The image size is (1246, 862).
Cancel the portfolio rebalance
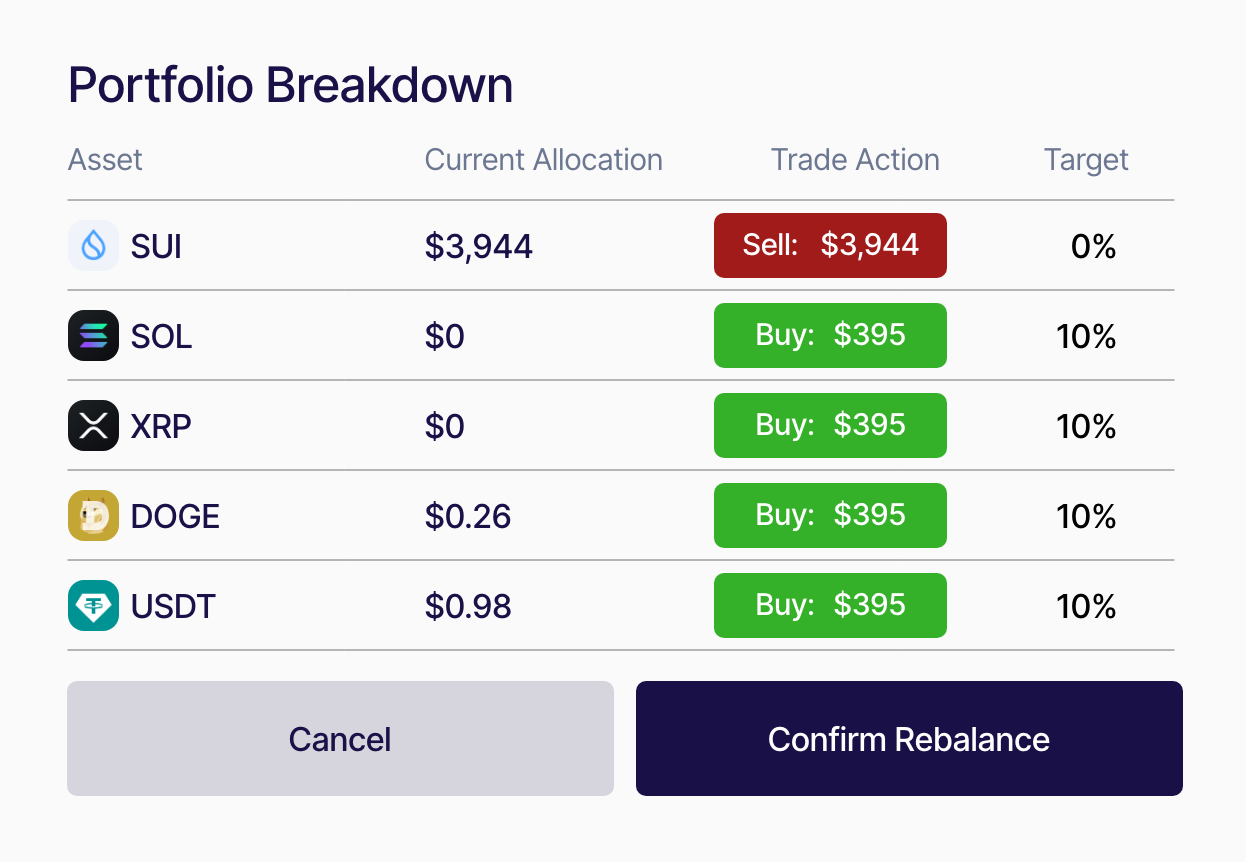pos(340,739)
